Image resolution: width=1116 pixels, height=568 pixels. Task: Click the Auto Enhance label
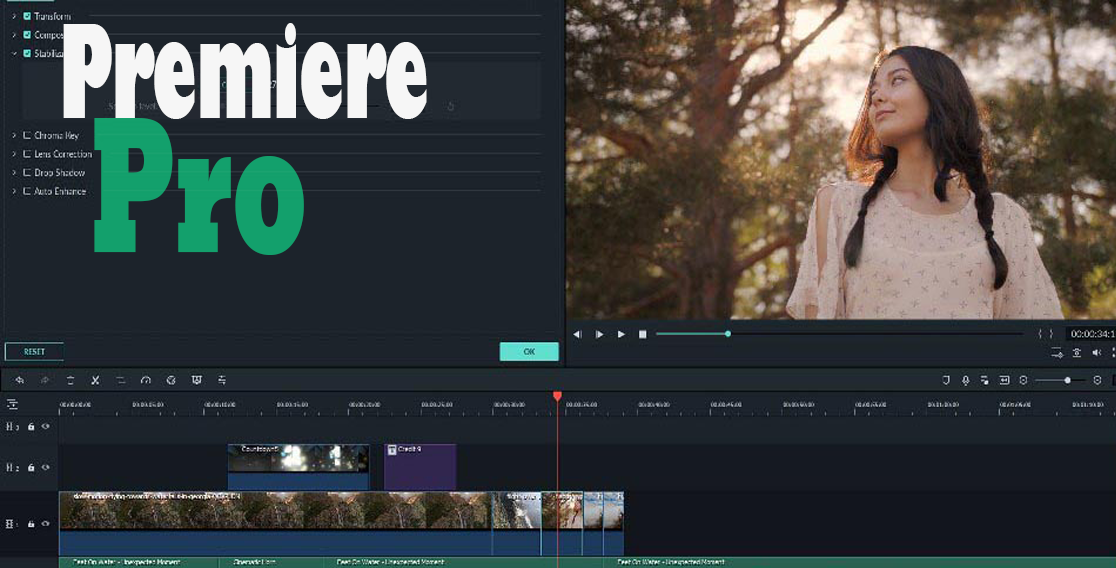pos(60,191)
